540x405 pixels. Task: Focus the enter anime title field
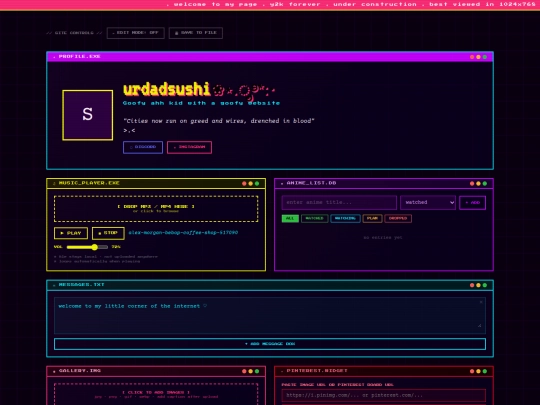coord(339,202)
